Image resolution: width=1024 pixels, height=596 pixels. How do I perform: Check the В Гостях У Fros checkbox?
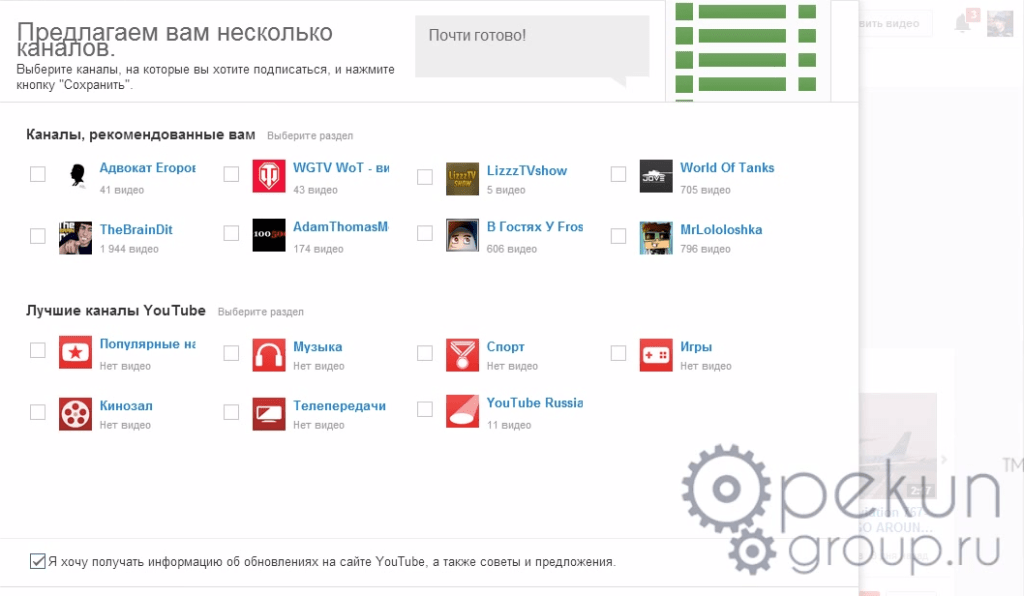click(424, 233)
